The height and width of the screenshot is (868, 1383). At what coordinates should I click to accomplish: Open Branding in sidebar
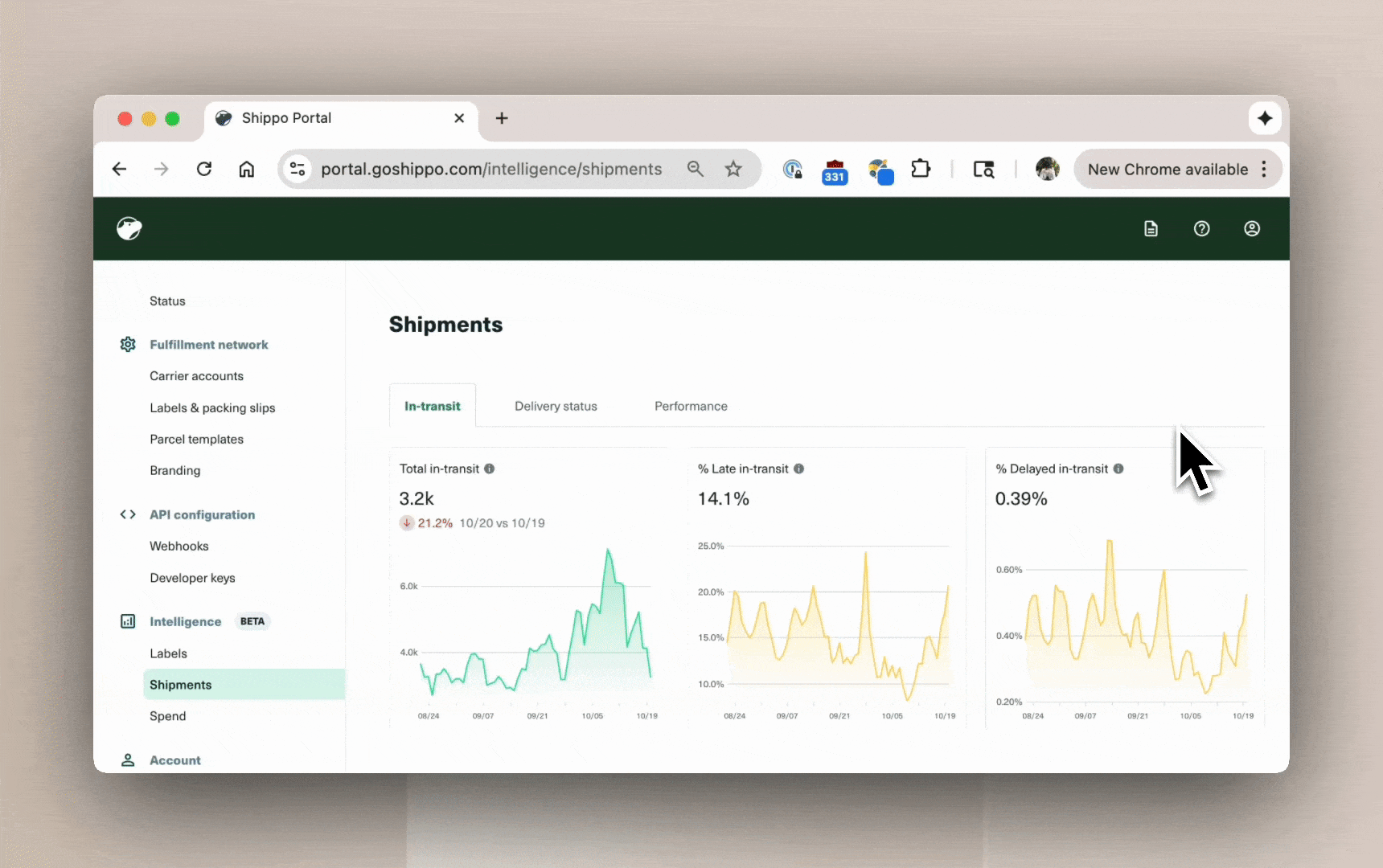[x=174, y=471]
